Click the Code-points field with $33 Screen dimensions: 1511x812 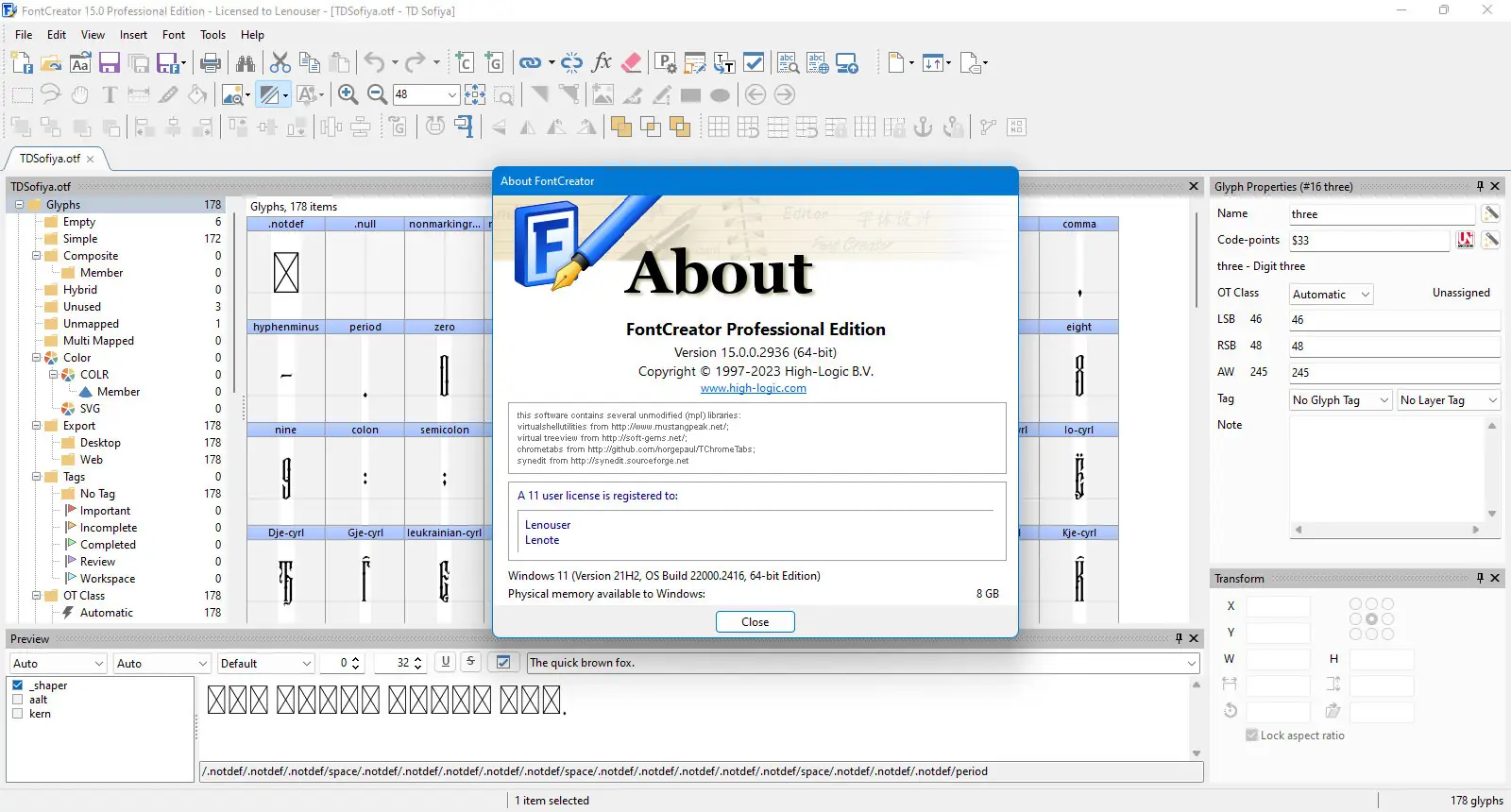(x=1368, y=241)
